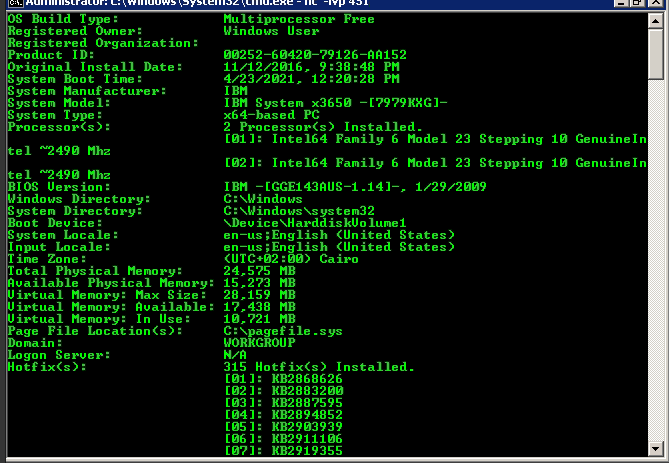
Task: Click the available physical memory '15,273 MB'
Action: tap(259, 283)
